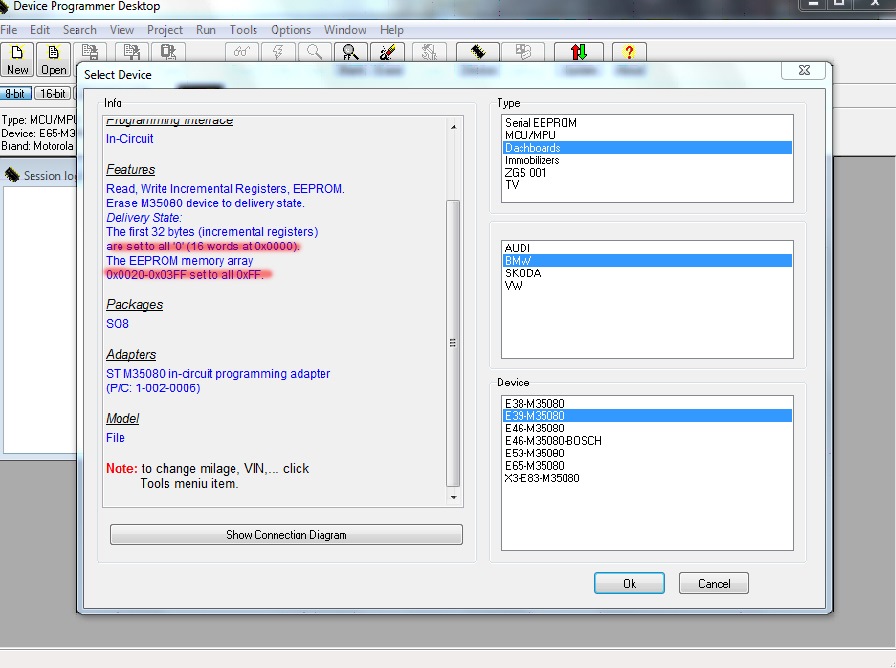Select device E53-M35080
This screenshot has width=896, height=668.
coord(647,453)
